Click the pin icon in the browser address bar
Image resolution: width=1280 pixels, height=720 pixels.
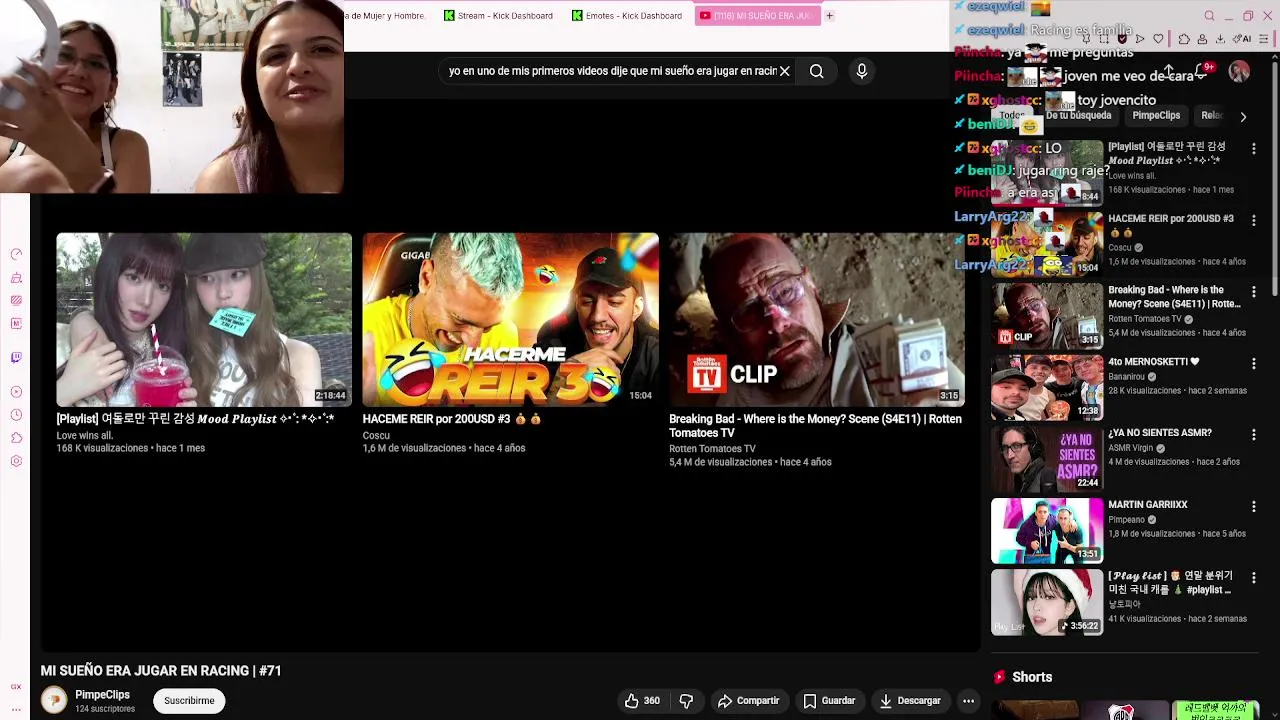tap(1086, 39)
